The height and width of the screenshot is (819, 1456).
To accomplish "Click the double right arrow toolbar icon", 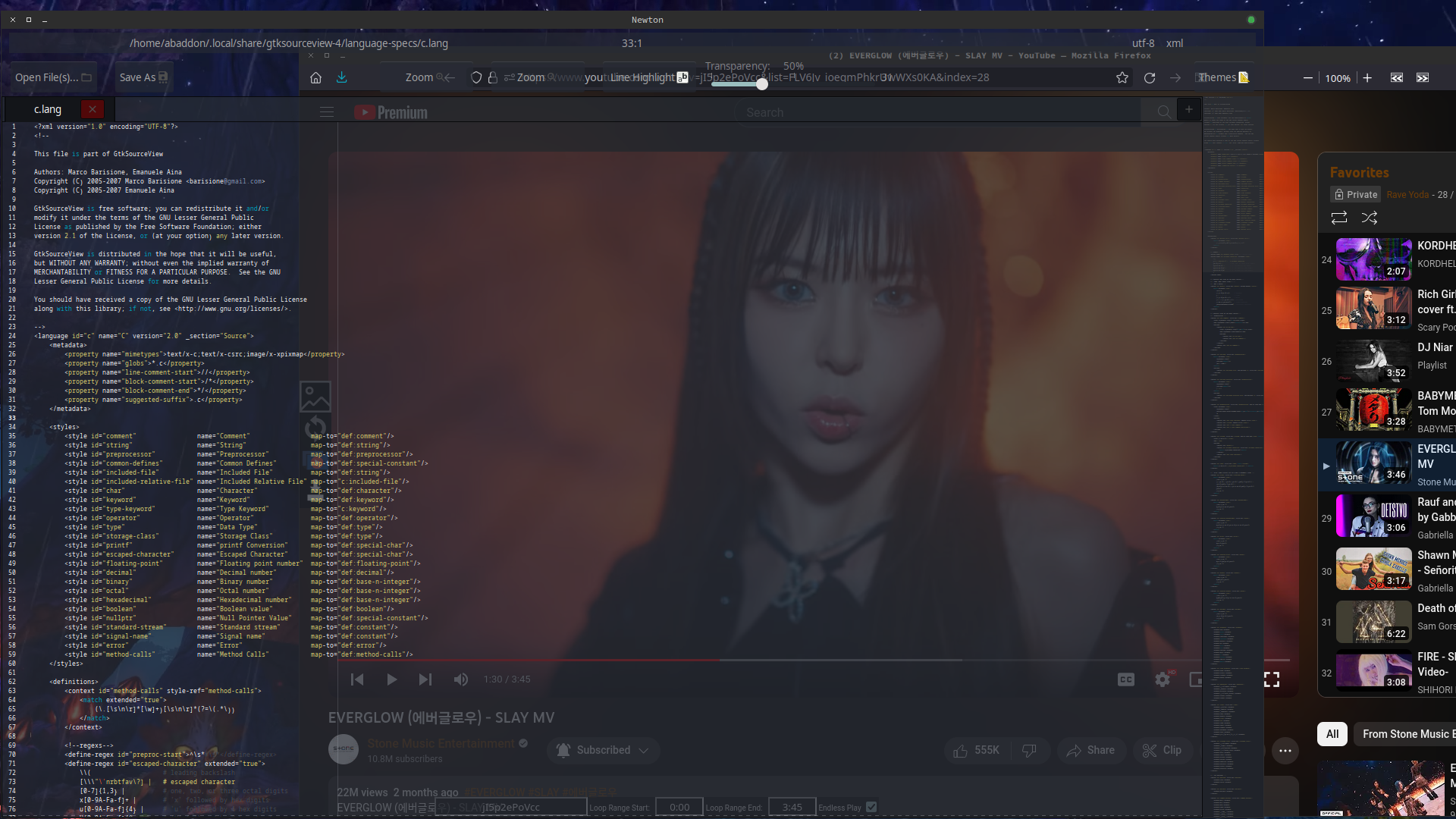I will click(1423, 77).
